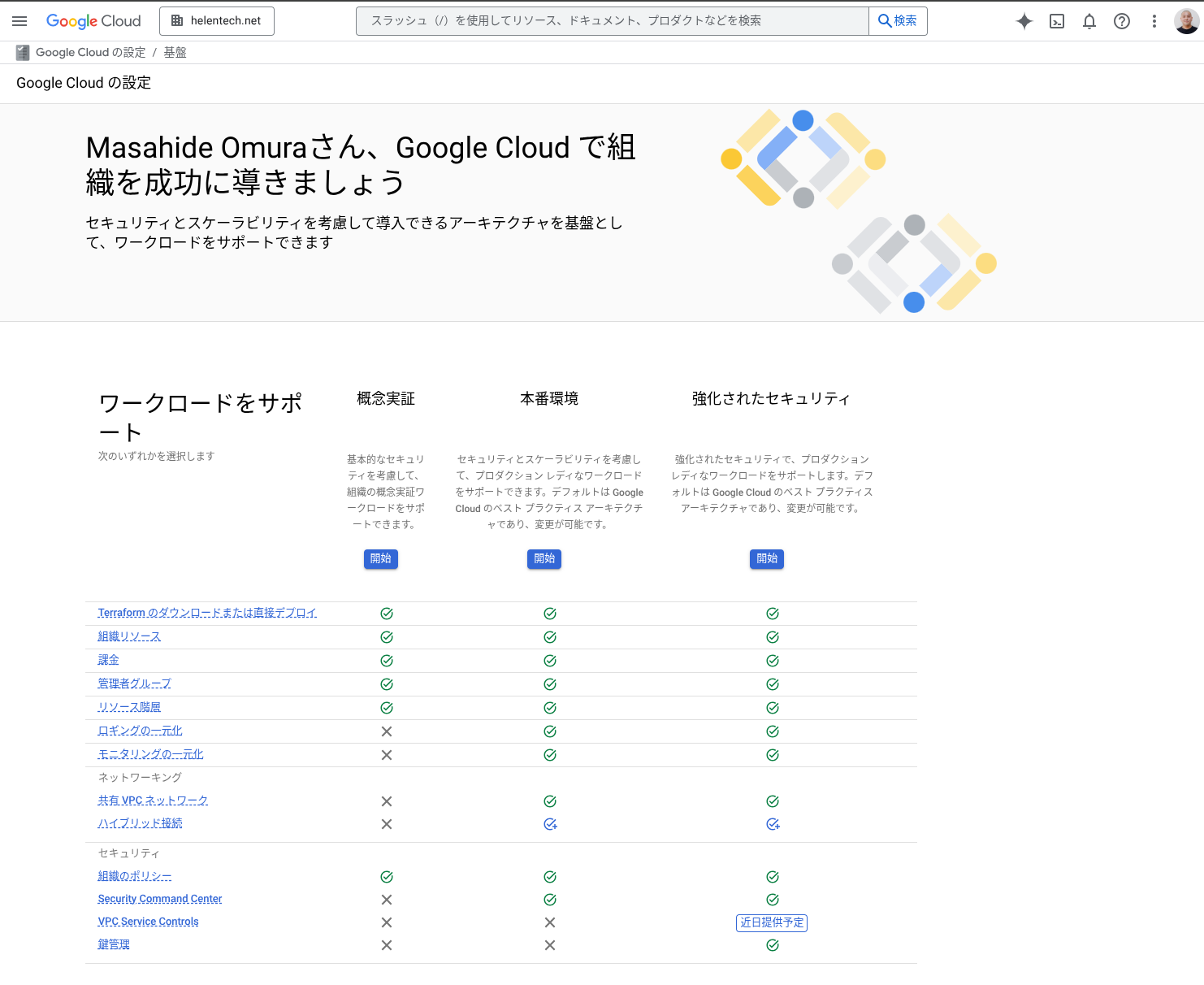1204x985 pixels.
Task: Open the ハイブリッド接続 link
Action: click(x=140, y=823)
